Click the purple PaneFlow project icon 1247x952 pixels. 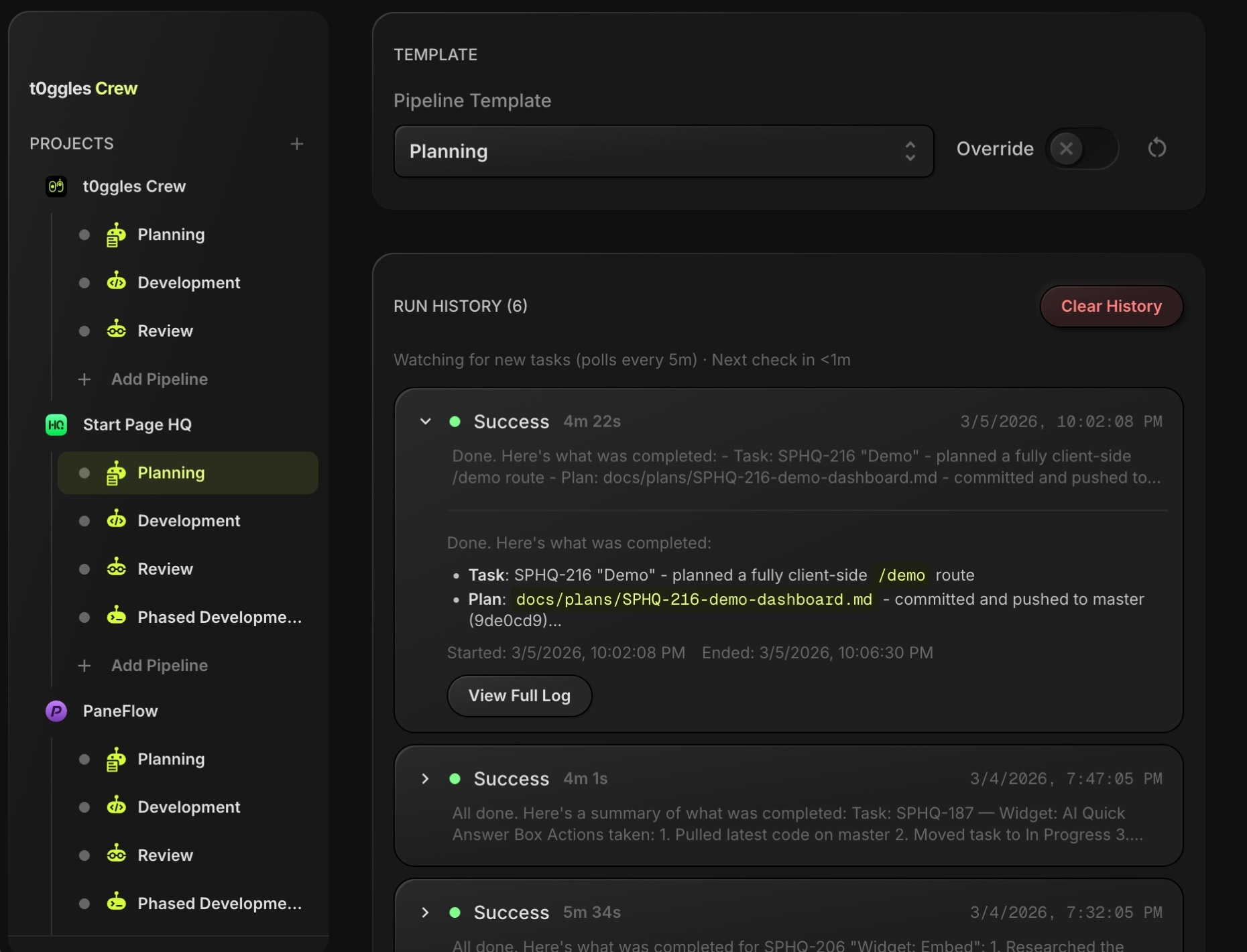(x=56, y=711)
